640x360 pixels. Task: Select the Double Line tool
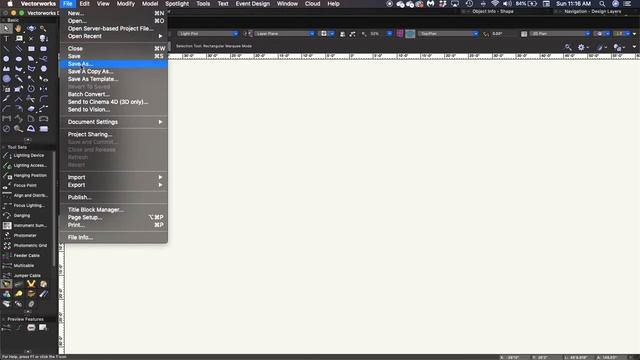coord(19,49)
